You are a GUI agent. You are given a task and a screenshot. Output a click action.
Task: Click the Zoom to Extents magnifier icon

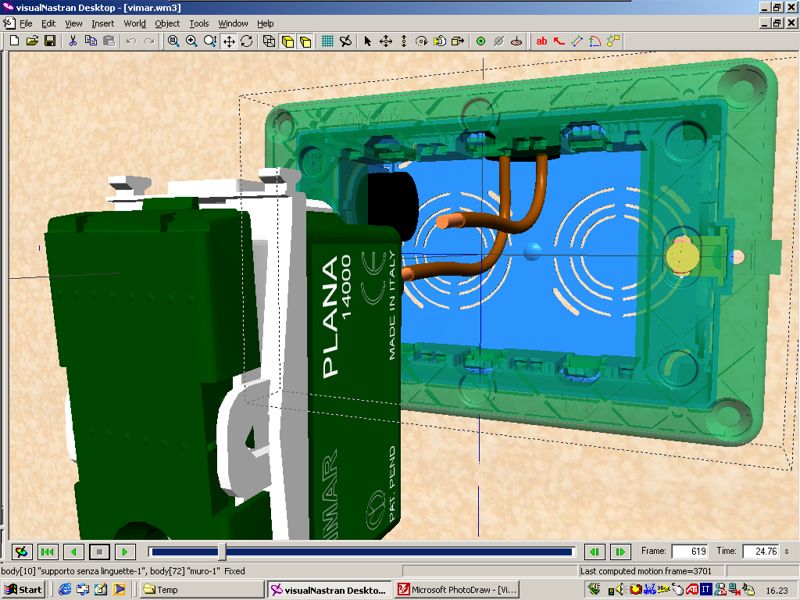173,41
